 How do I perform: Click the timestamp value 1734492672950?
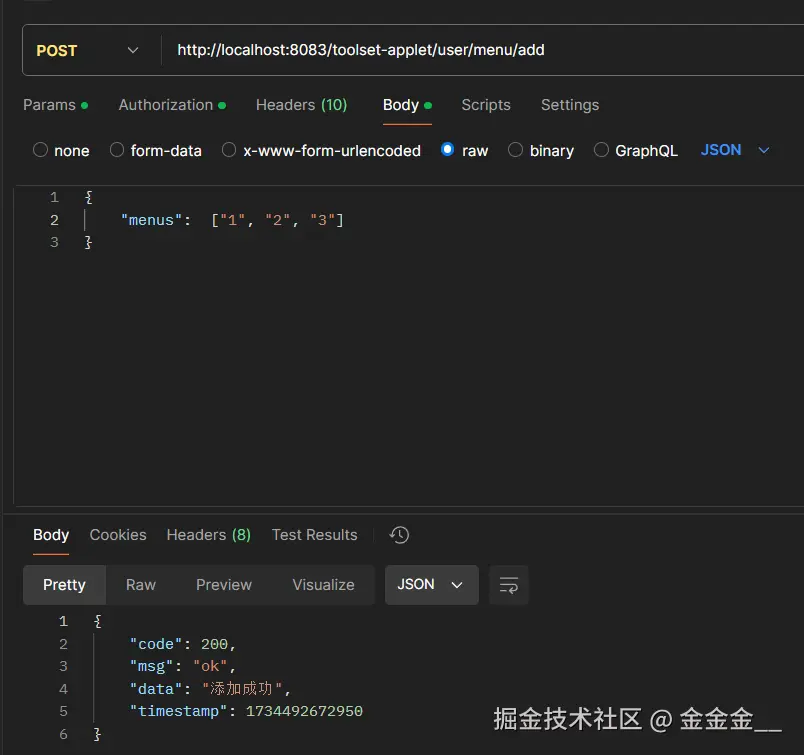[304, 711]
